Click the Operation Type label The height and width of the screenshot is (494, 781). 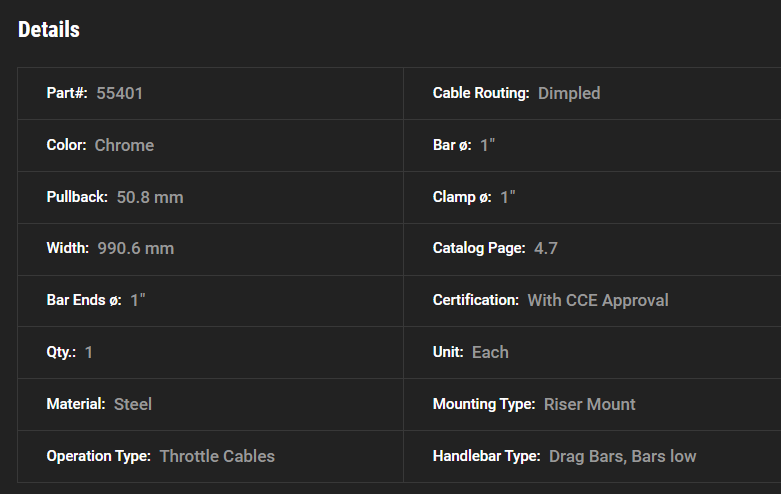[98, 456]
